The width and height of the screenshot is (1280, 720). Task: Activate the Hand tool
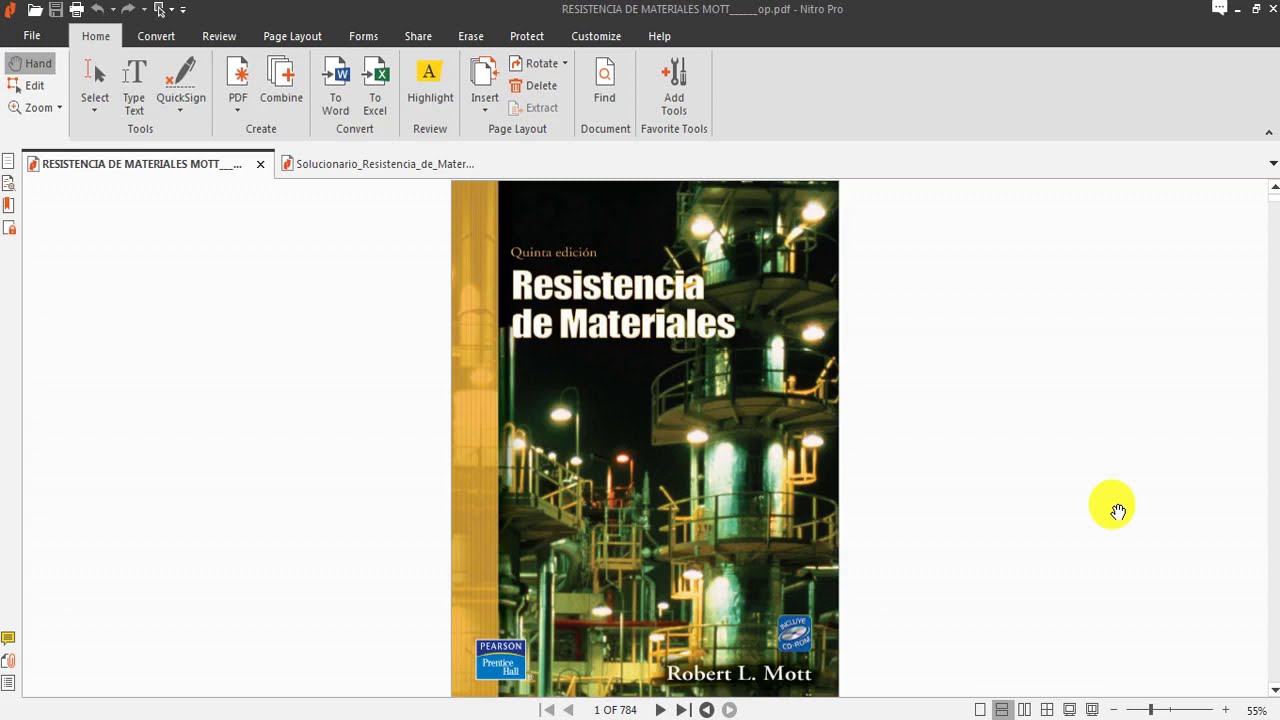(30, 63)
